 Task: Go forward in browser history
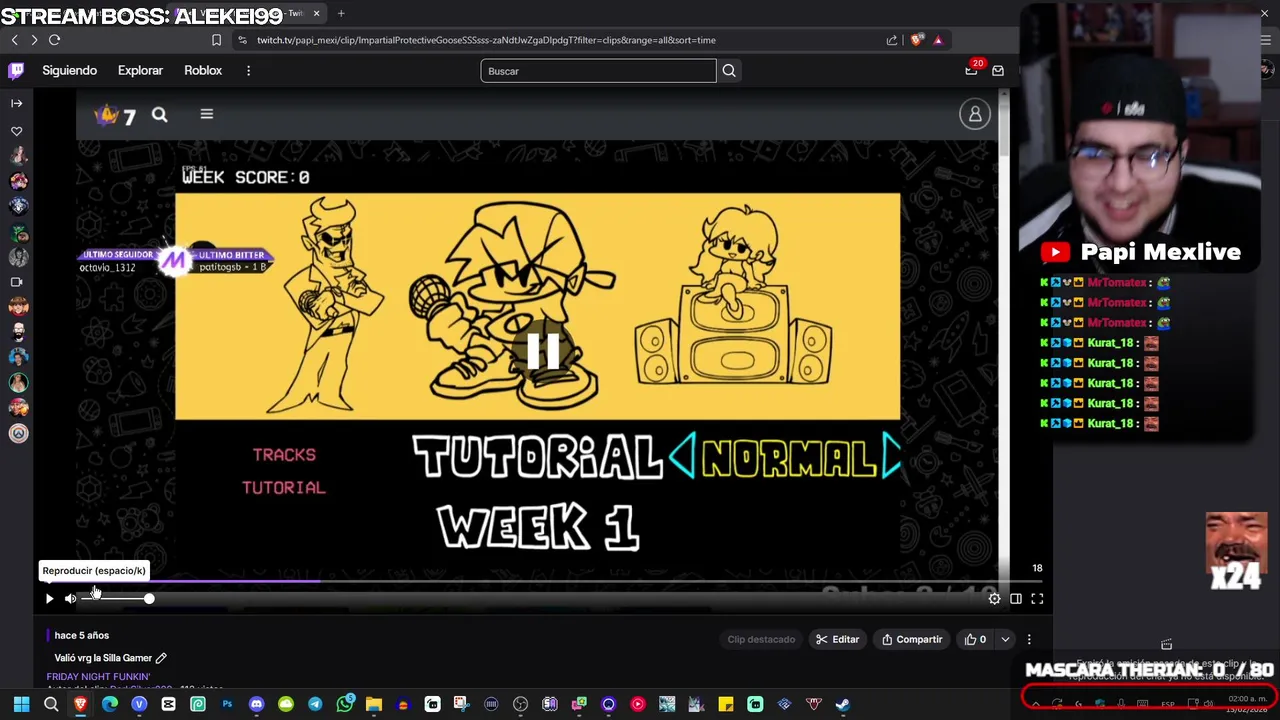click(x=34, y=40)
